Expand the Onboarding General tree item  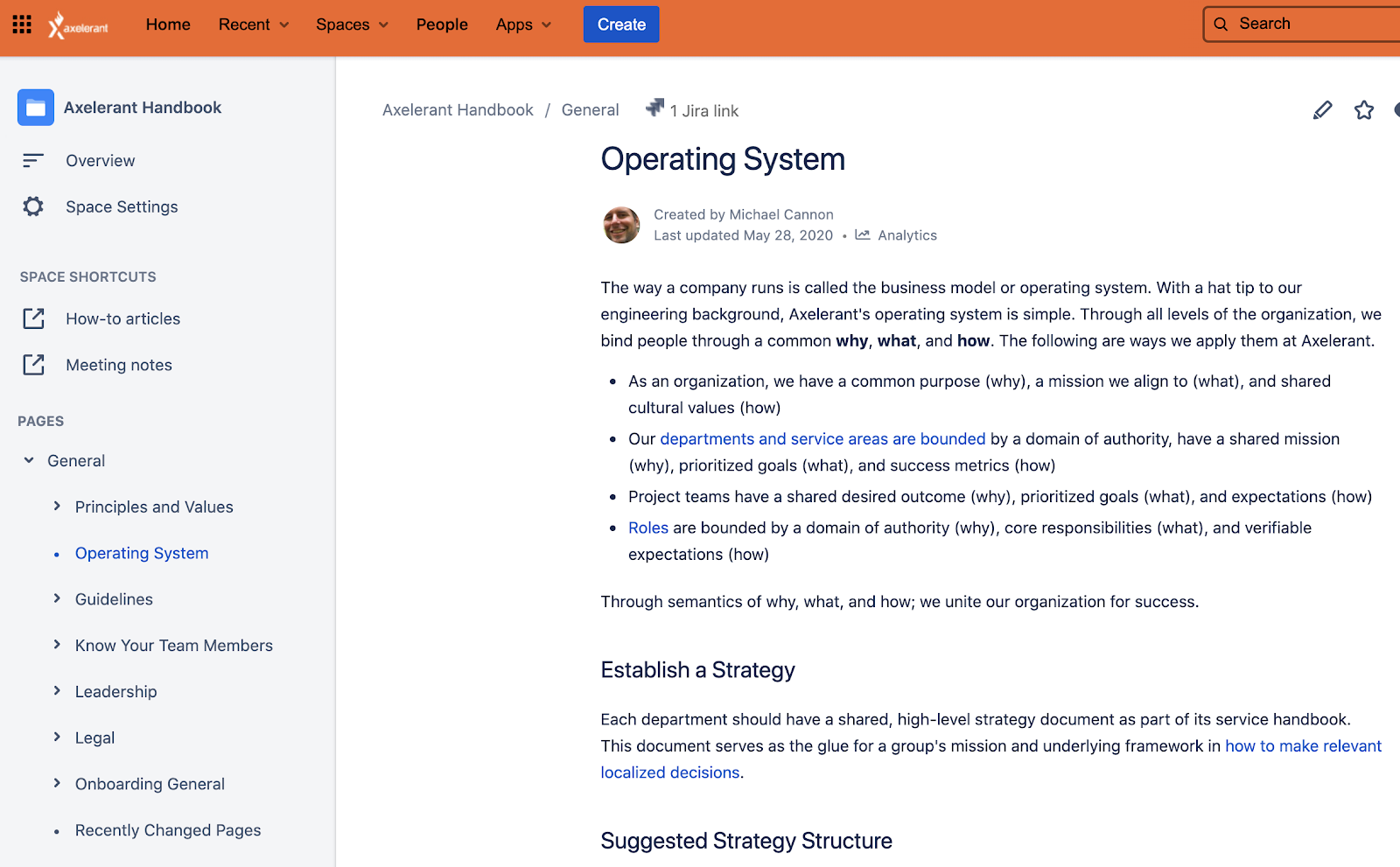click(x=57, y=783)
